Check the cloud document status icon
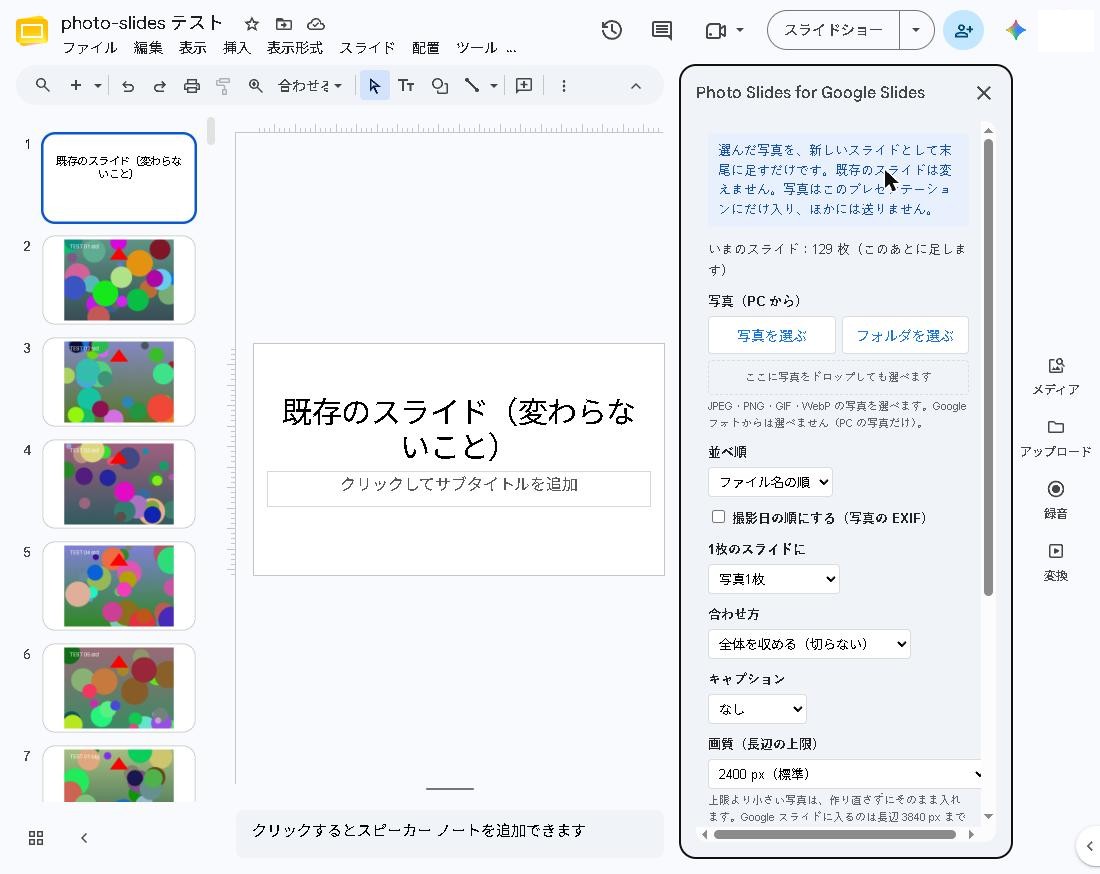 [x=316, y=25]
